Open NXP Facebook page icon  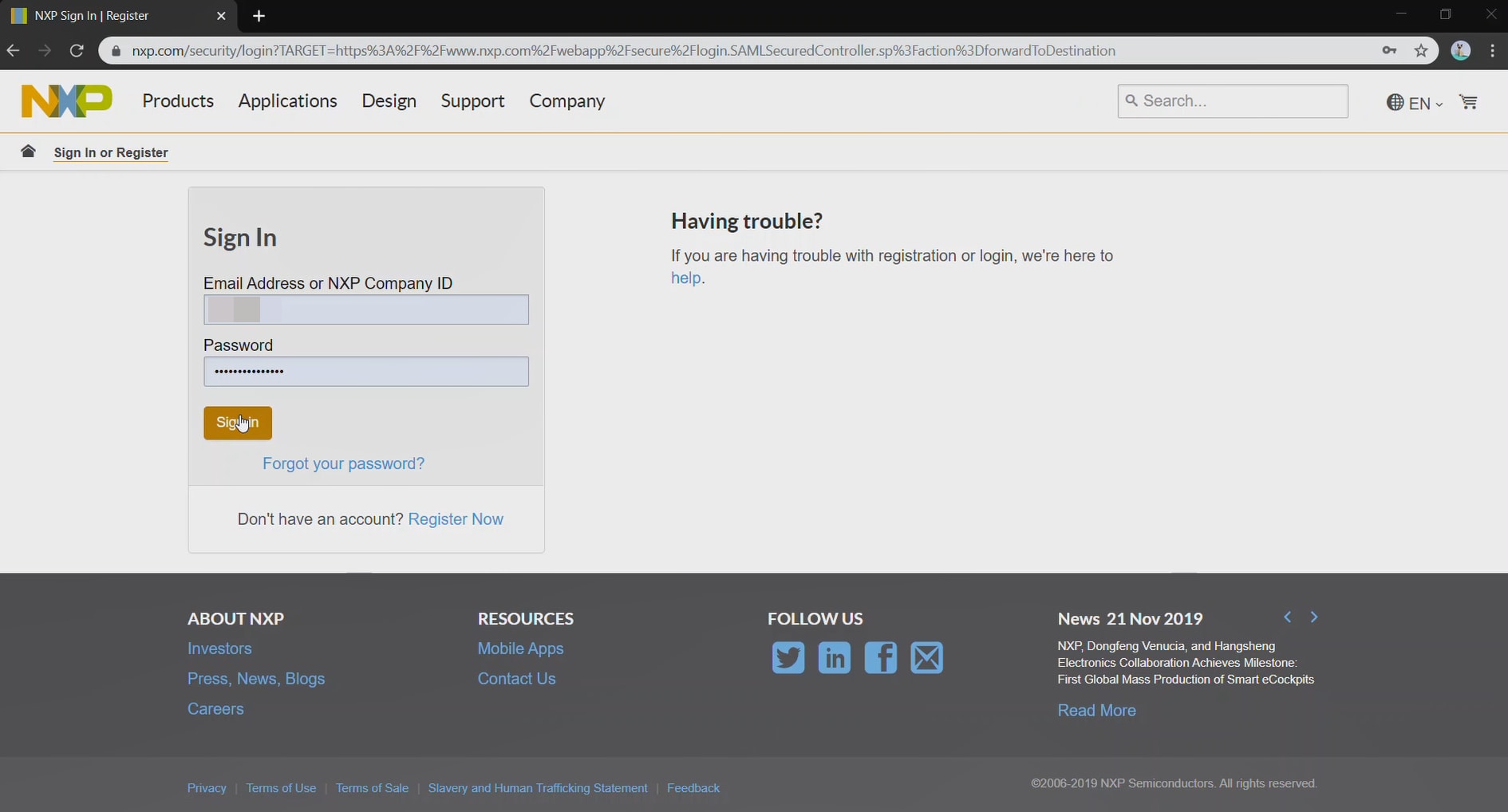click(880, 658)
